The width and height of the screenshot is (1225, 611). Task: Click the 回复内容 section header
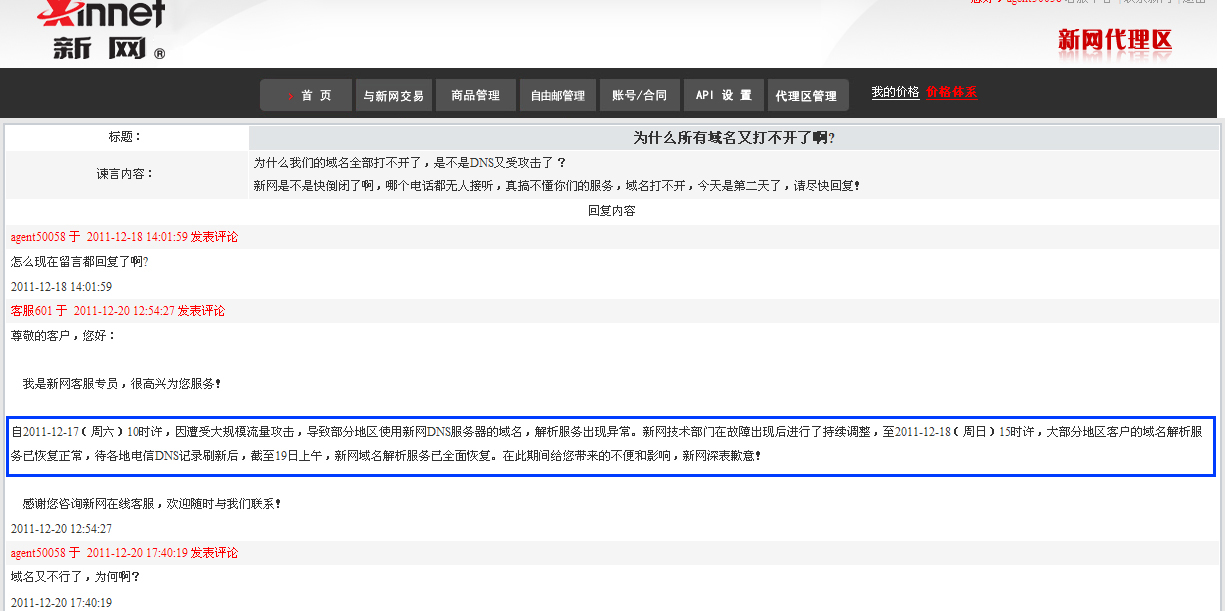pos(611,211)
